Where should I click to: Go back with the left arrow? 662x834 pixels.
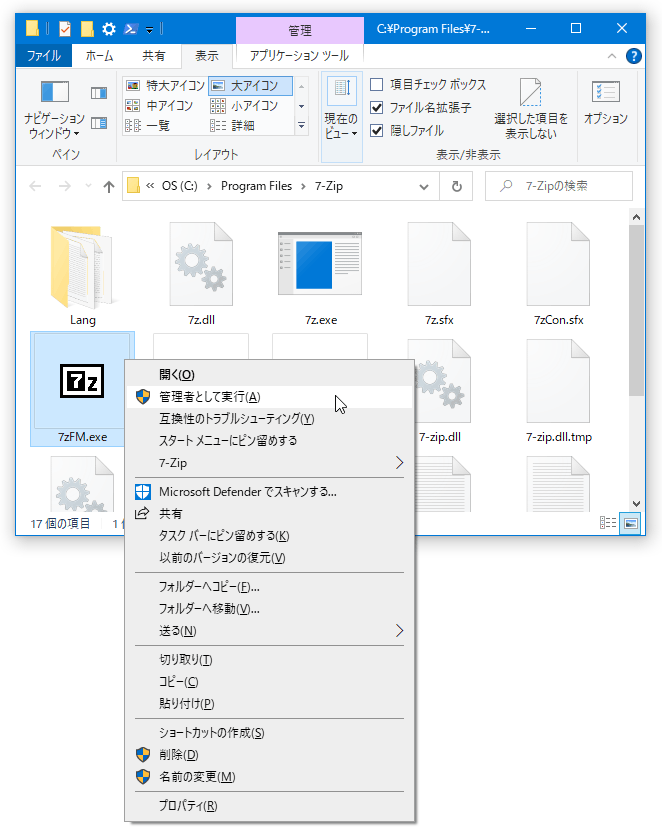pos(35,186)
